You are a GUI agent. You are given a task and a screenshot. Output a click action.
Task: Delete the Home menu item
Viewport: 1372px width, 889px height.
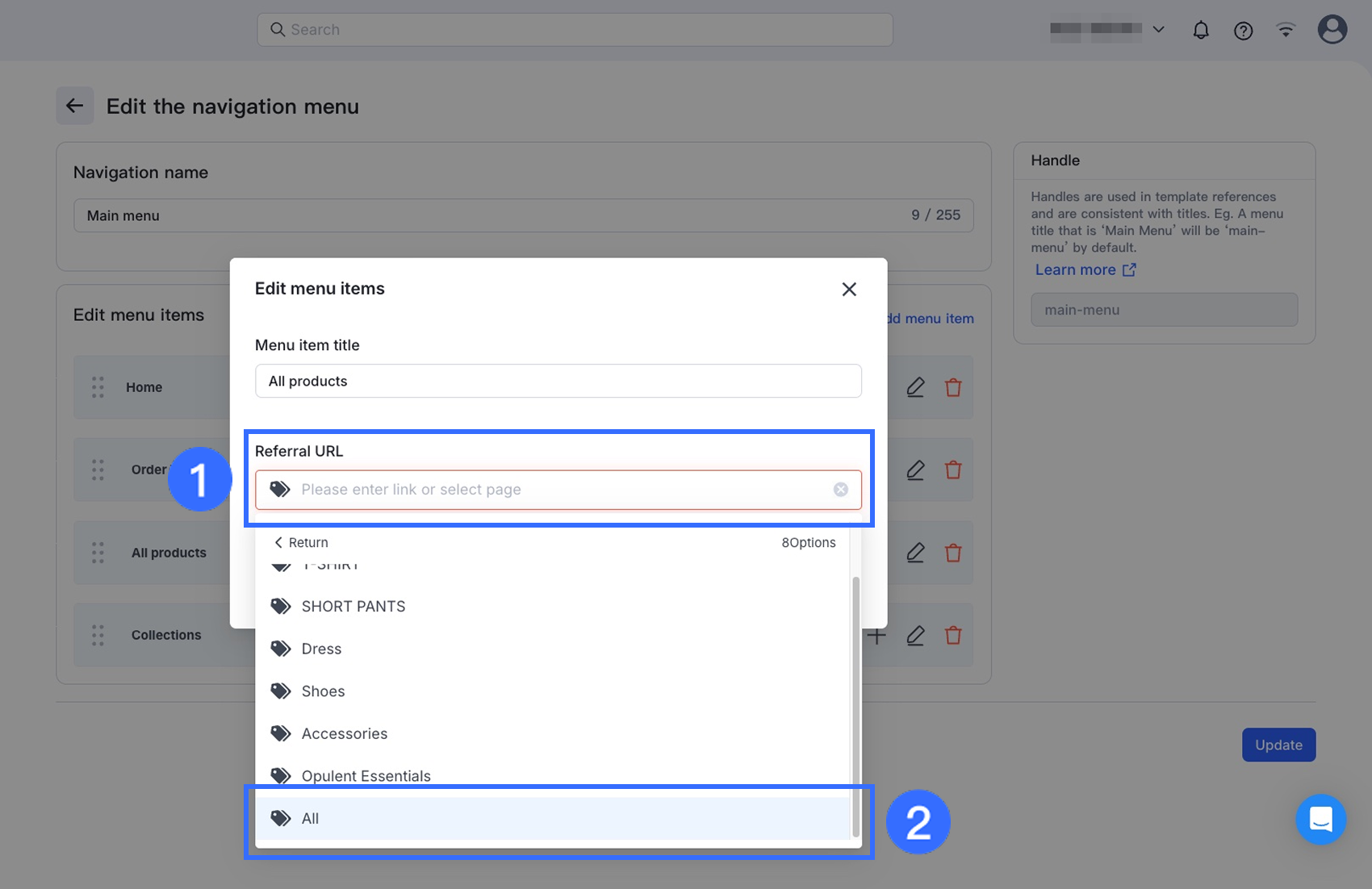point(953,387)
